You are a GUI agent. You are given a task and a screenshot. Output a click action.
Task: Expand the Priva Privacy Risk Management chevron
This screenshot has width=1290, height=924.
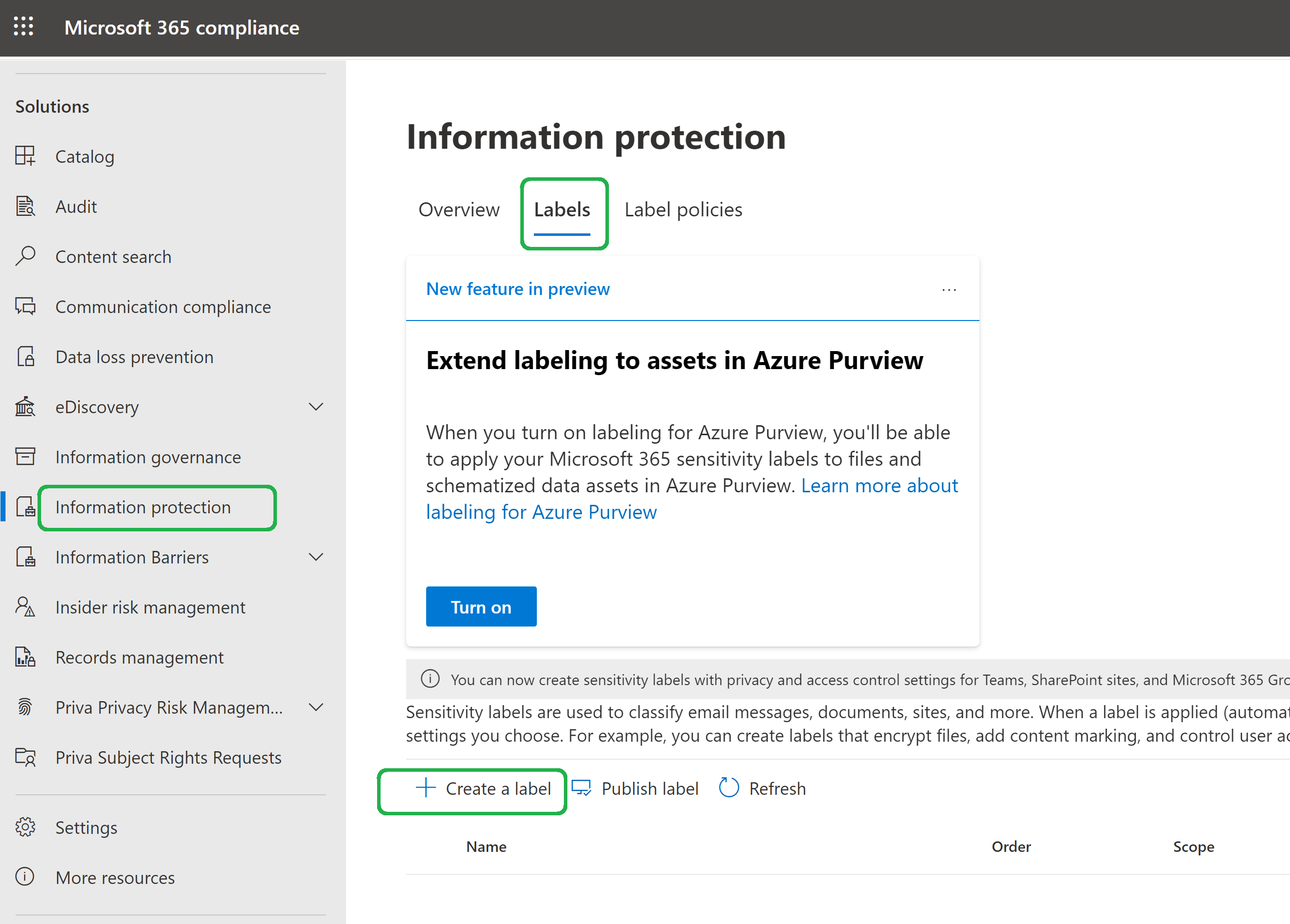(315, 707)
